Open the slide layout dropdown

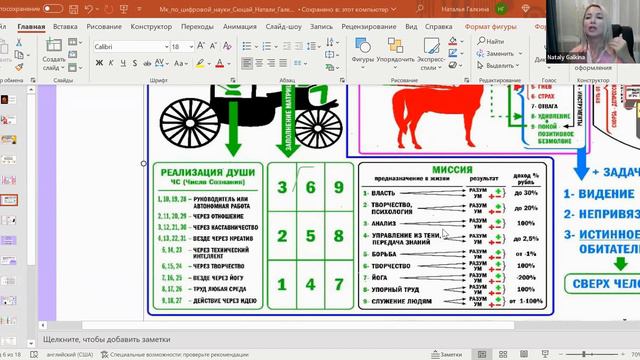(x=75, y=42)
